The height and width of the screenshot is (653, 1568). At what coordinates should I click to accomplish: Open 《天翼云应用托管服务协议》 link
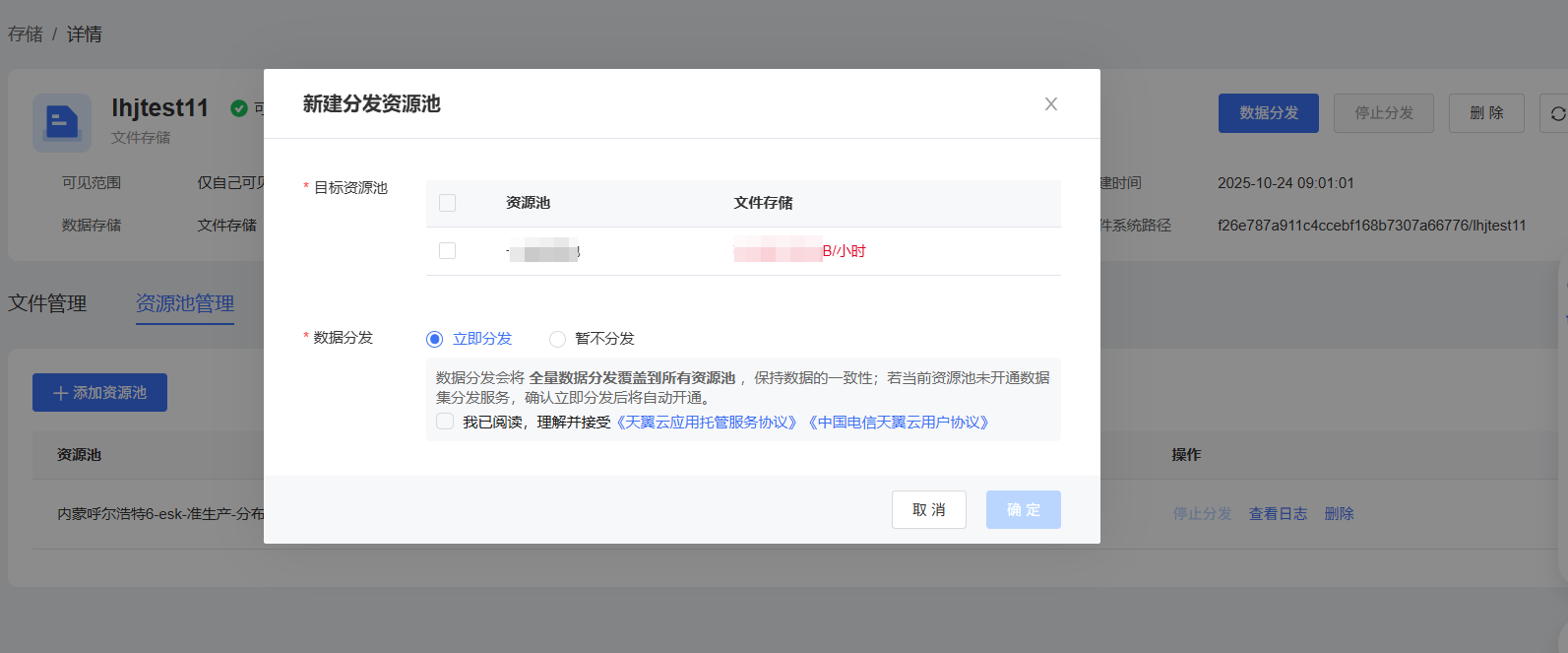click(x=706, y=423)
